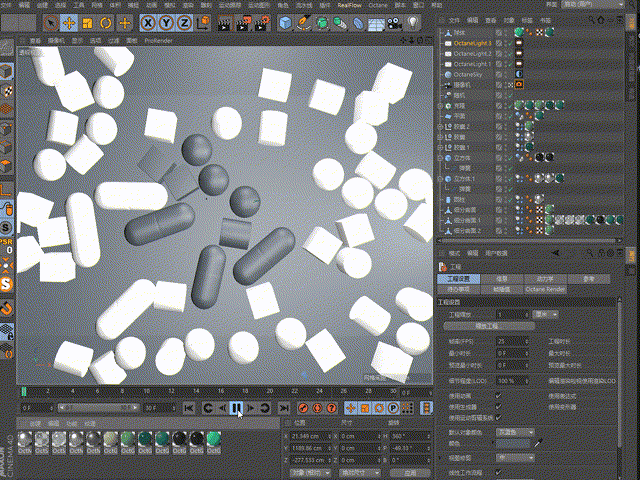Open the coordinate object mode dropdown
Screen dimensions: 640x480
click(310, 472)
